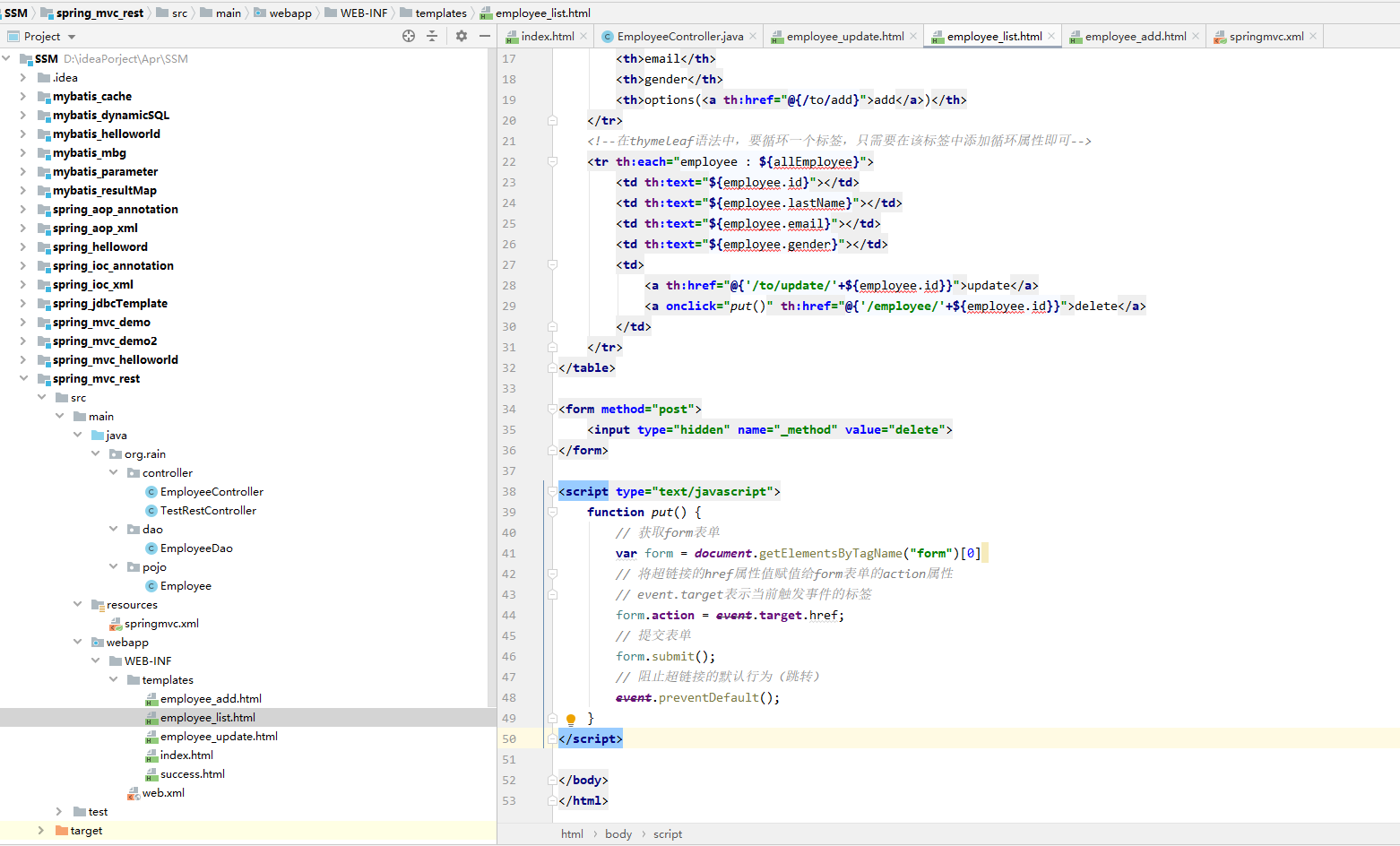Collapse the templates folder
Screen dimensions: 1400x846
113,679
